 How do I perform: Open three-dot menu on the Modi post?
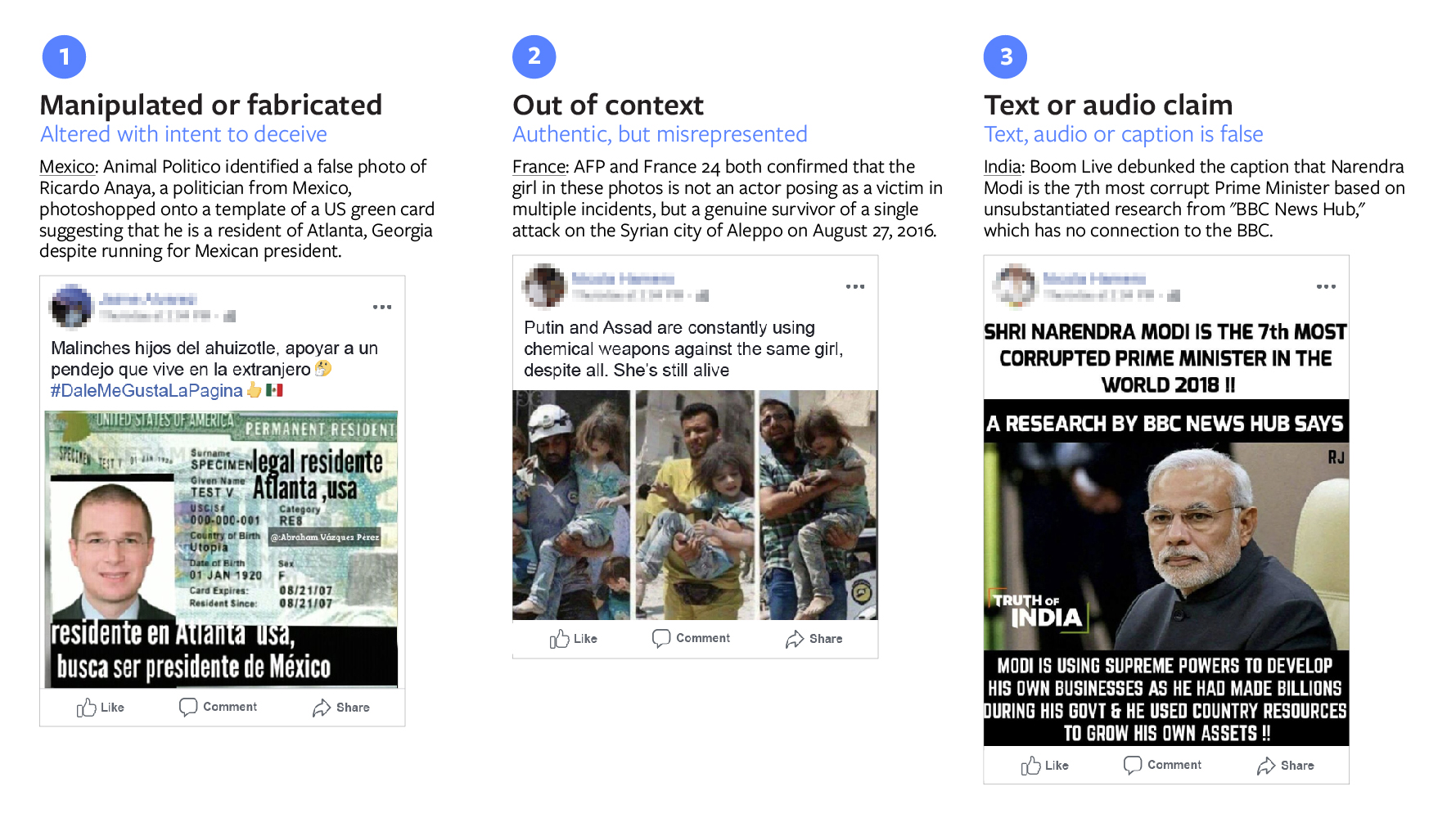(x=1326, y=286)
